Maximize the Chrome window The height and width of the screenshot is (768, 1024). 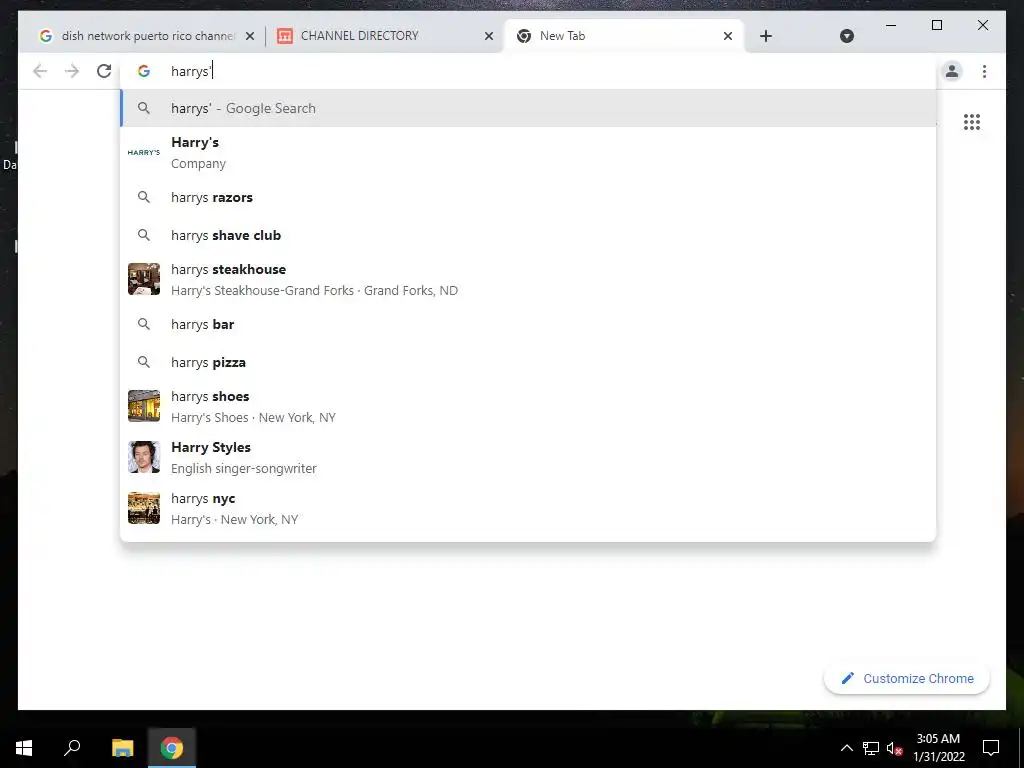[x=936, y=25]
